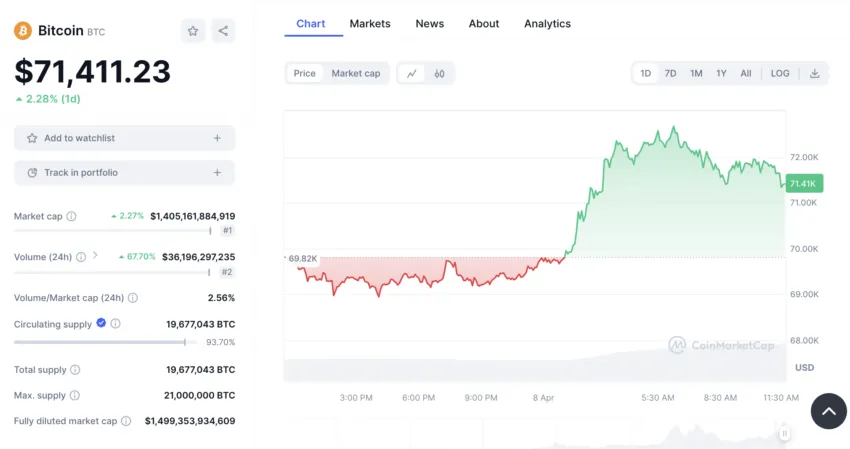Star Bitcoin as a favorite

point(193,31)
